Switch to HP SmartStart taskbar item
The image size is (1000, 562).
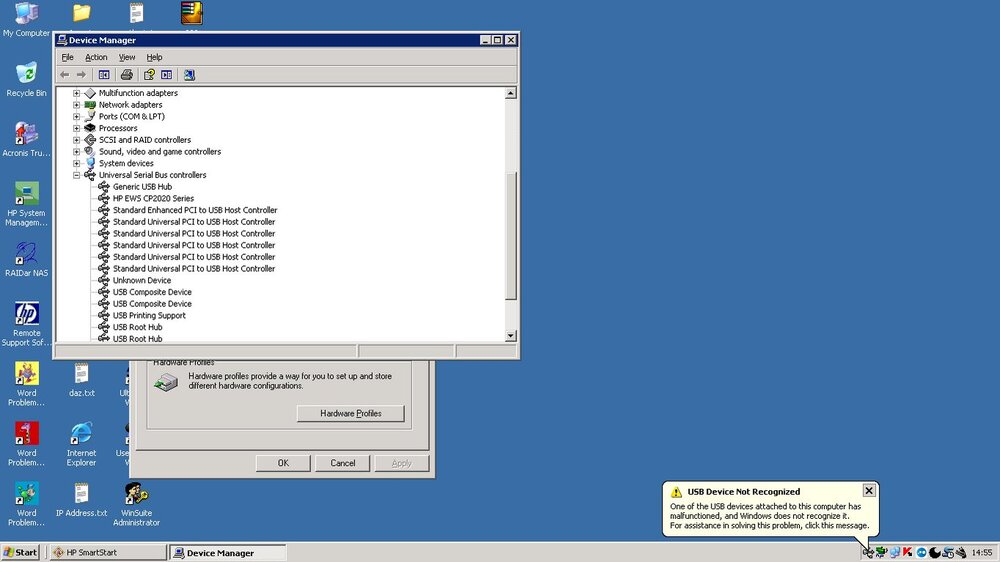point(107,552)
